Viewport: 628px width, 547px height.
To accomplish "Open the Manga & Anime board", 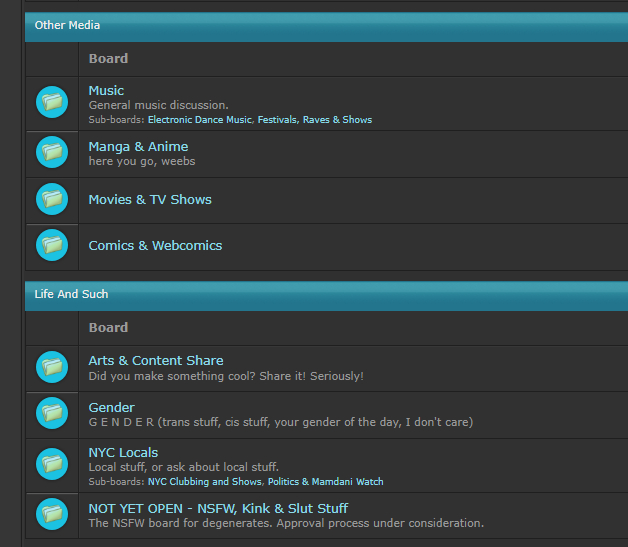I will [138, 147].
